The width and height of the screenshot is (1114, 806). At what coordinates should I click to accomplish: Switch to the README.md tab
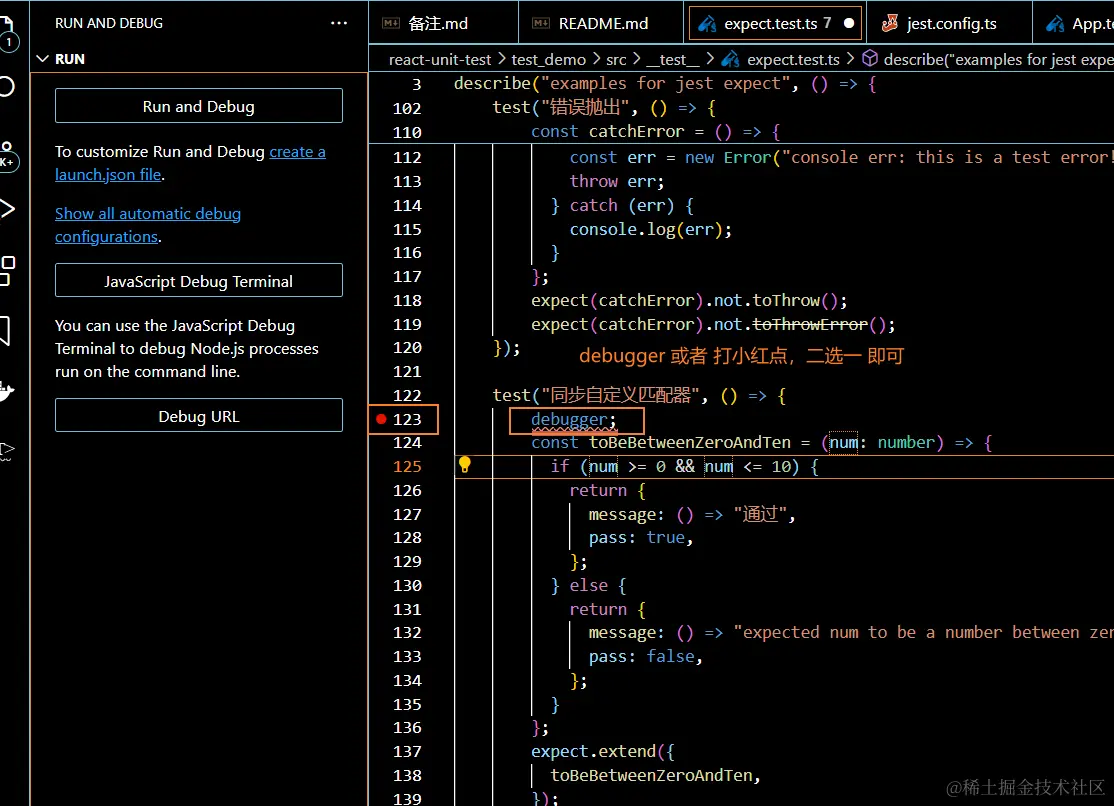click(x=602, y=23)
